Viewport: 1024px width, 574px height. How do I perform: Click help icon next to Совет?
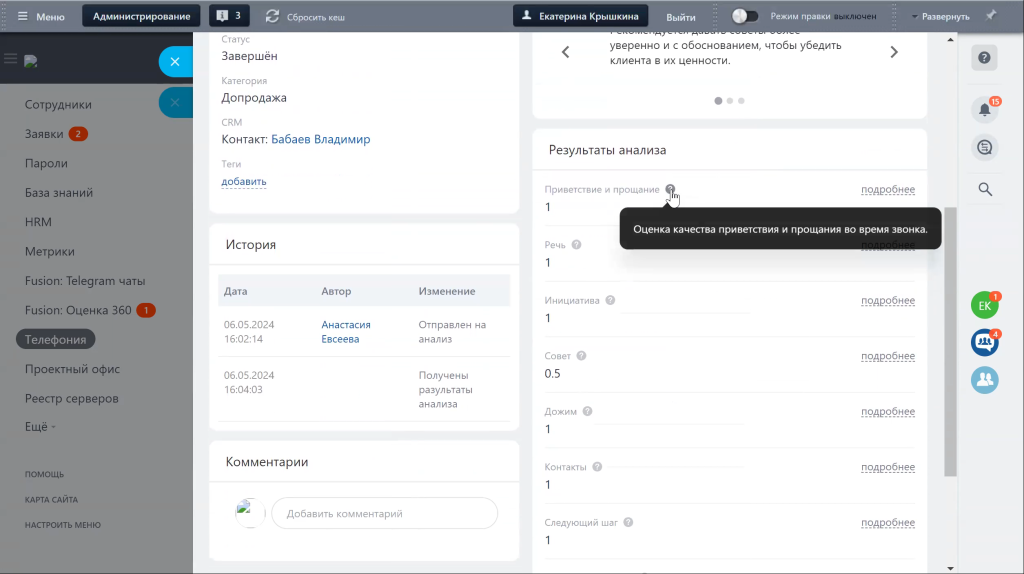[x=581, y=356]
